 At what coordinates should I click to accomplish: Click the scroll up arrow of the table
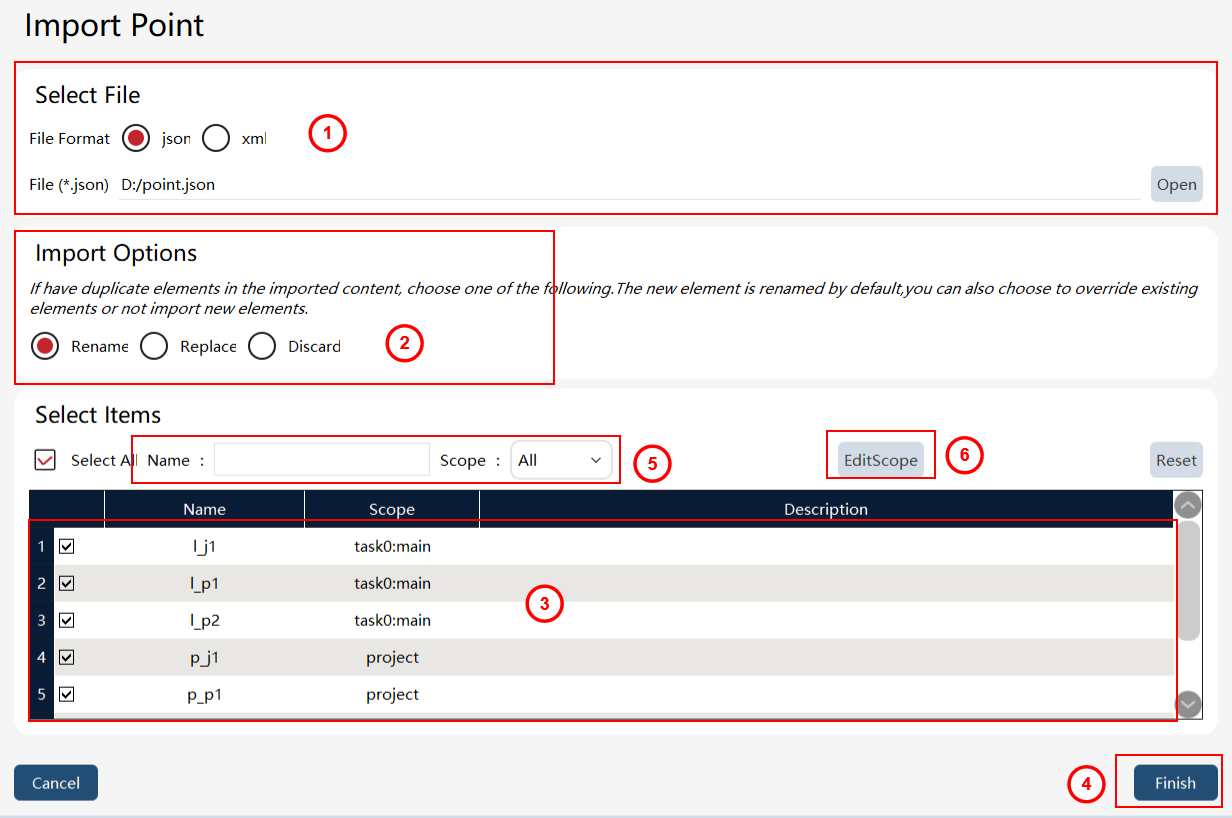point(1188,504)
